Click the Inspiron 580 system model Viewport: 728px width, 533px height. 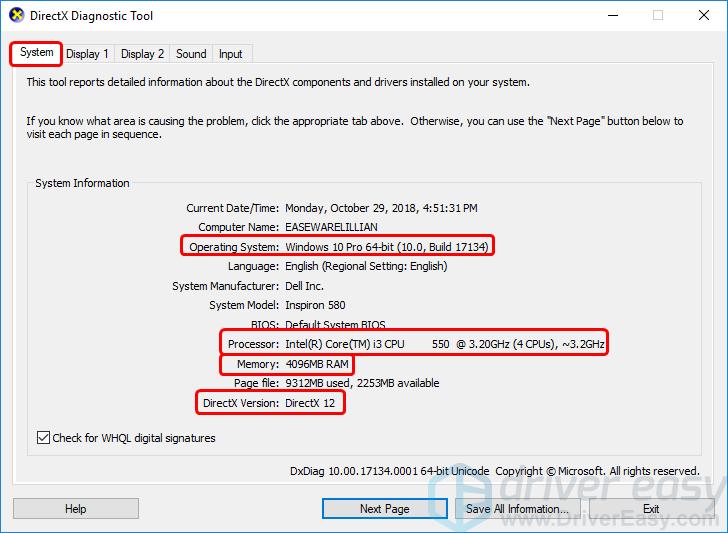(315, 305)
